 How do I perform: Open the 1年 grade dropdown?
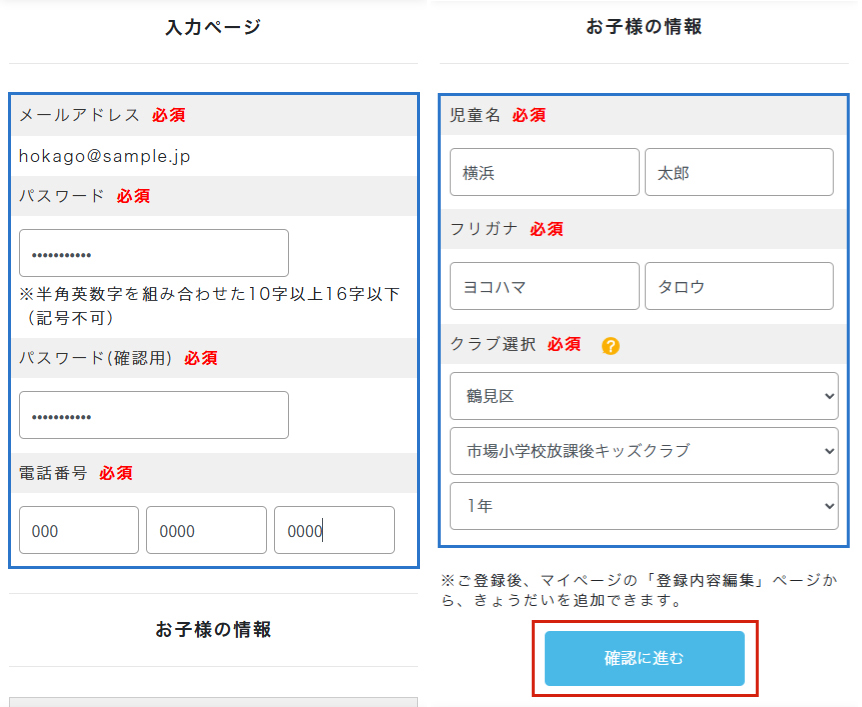pos(644,506)
